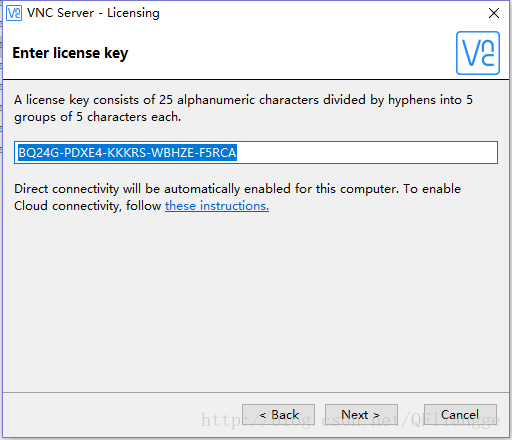This screenshot has width=512, height=440.
Task: Cancel the licensing wizard
Action: (460, 415)
